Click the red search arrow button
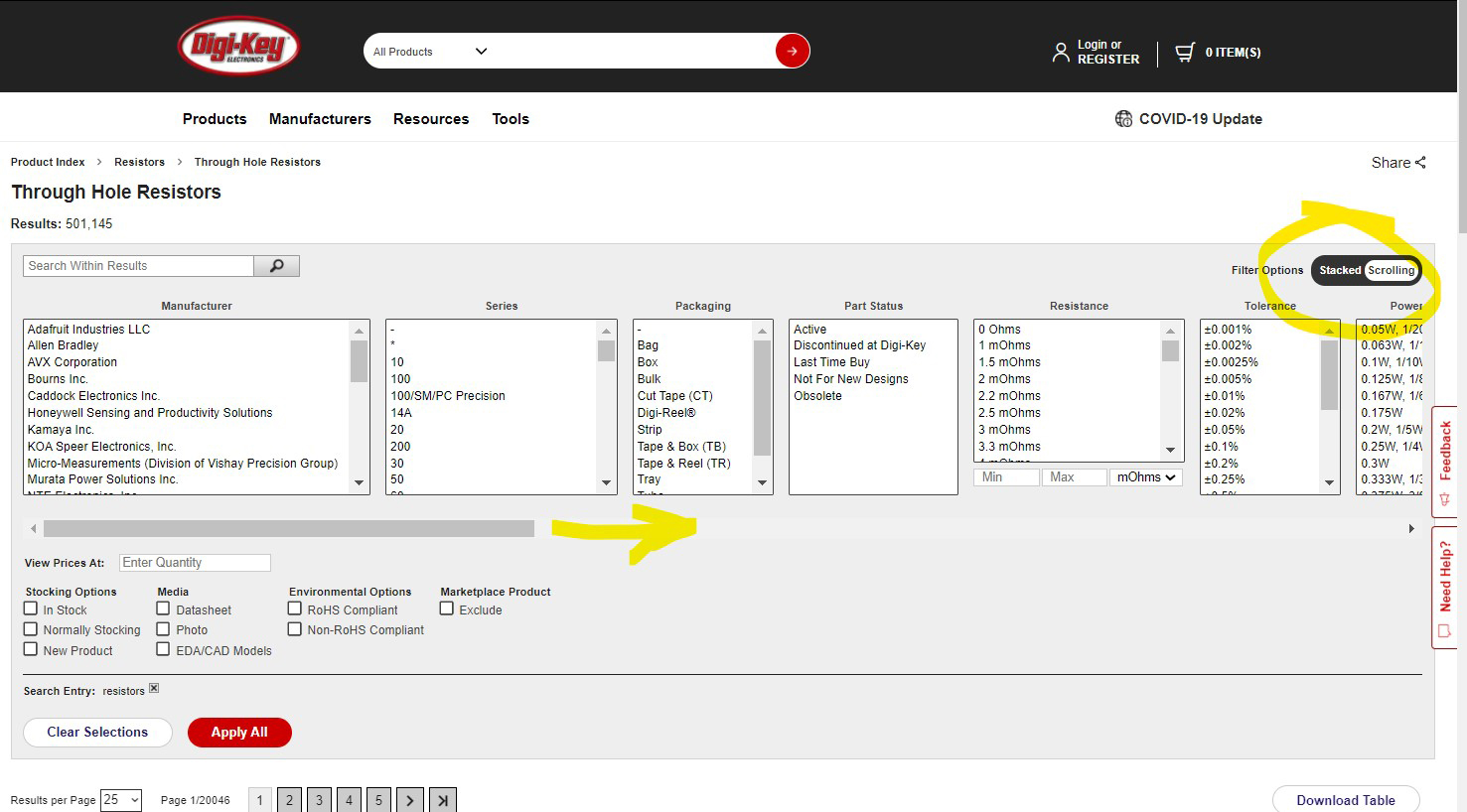This screenshot has width=1467, height=812. [x=792, y=51]
